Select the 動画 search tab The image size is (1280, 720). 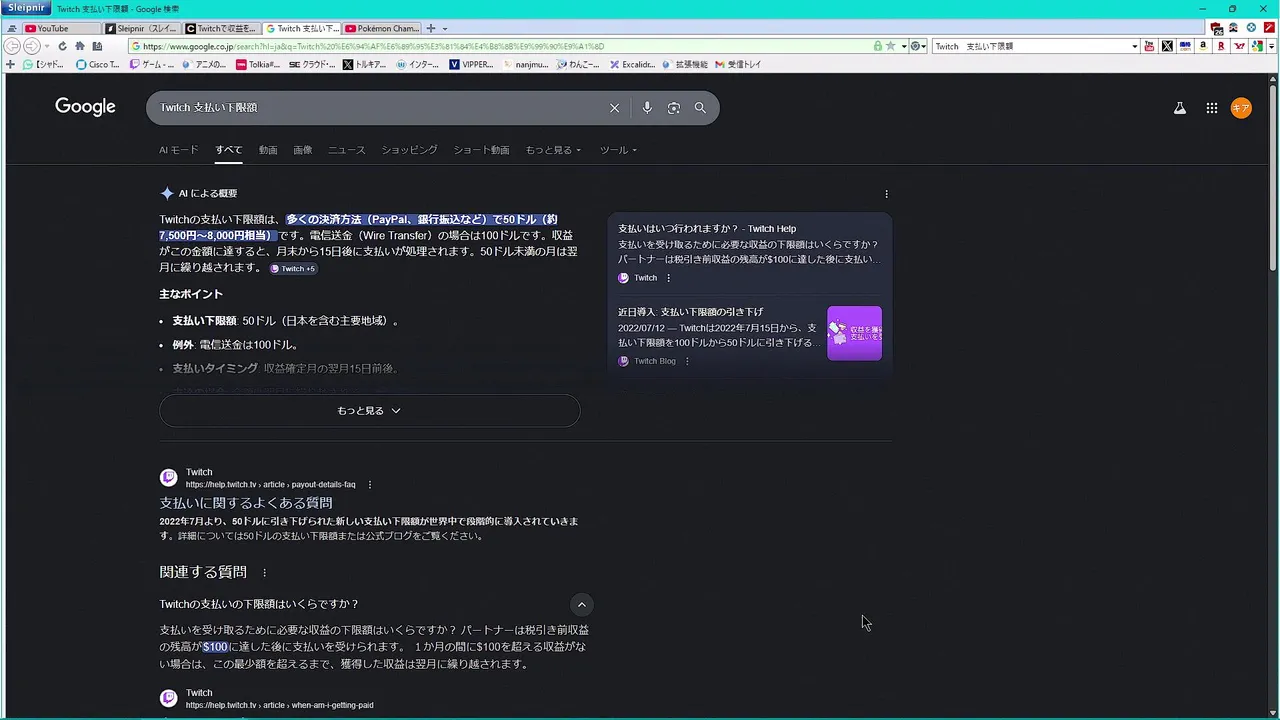(268, 150)
